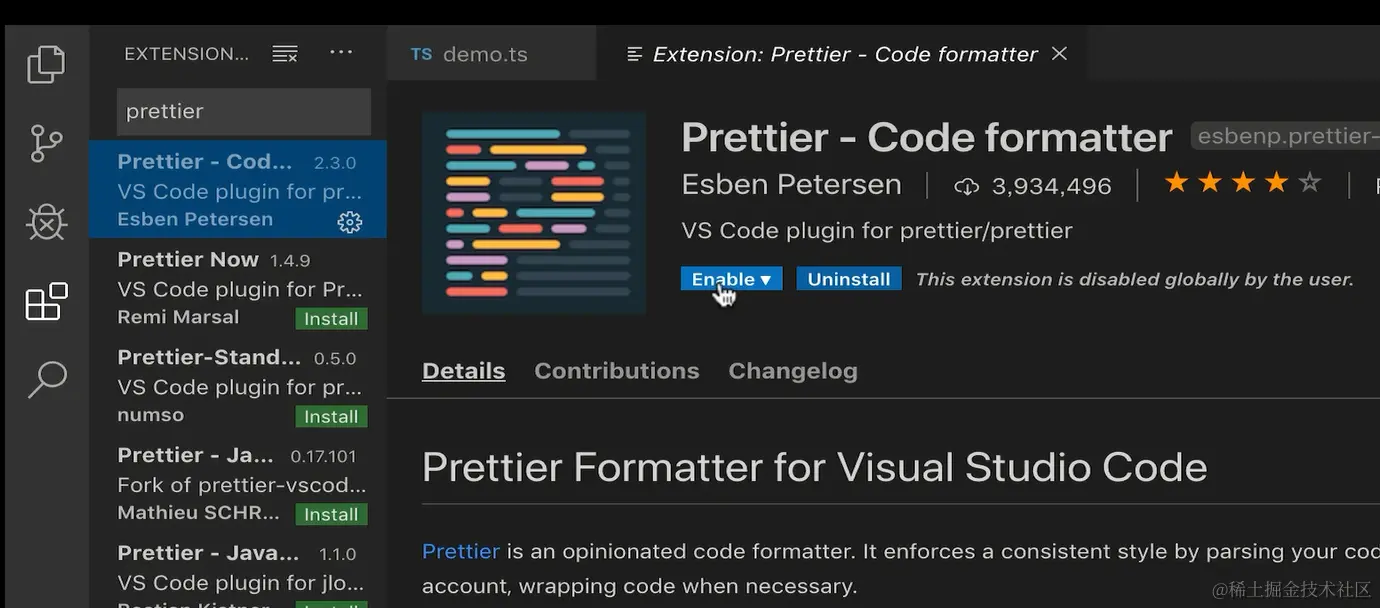Click the star rating of Prettier
Image resolution: width=1380 pixels, height=608 pixels.
tap(1242, 183)
